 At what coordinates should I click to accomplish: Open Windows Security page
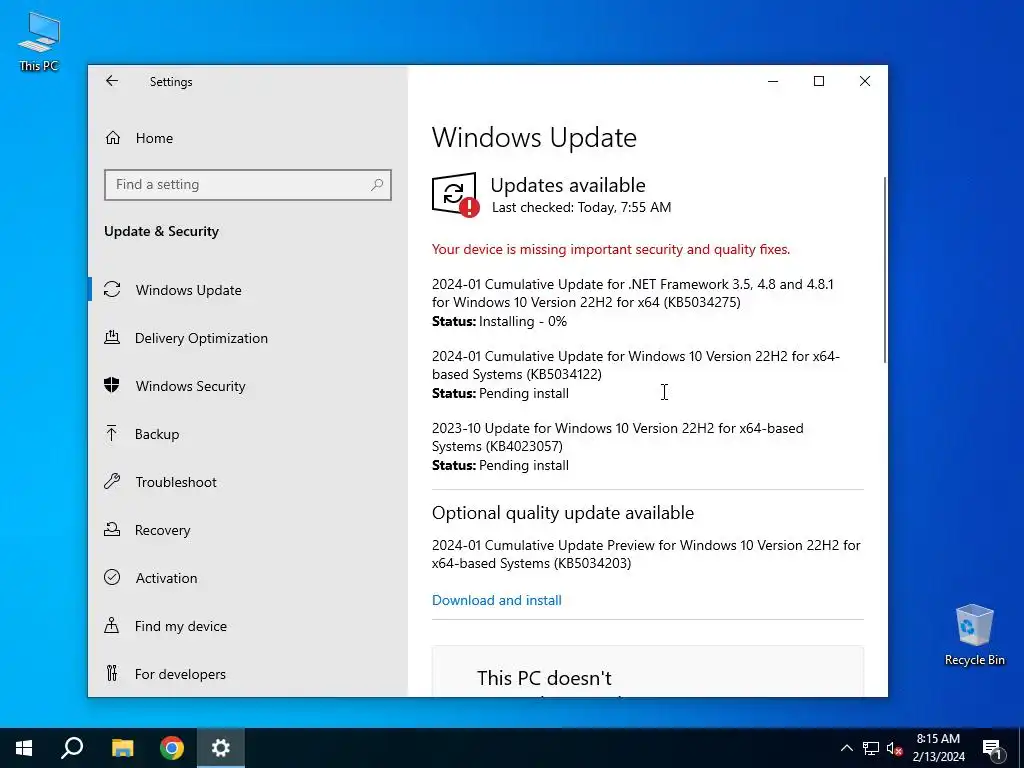tap(191, 386)
